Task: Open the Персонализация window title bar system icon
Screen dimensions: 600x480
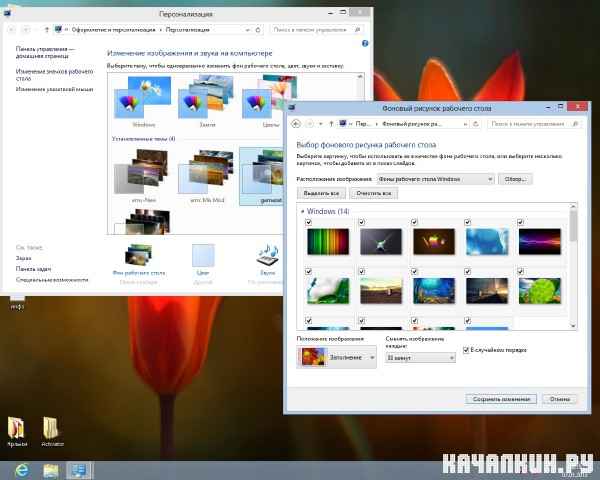Action: point(7,13)
